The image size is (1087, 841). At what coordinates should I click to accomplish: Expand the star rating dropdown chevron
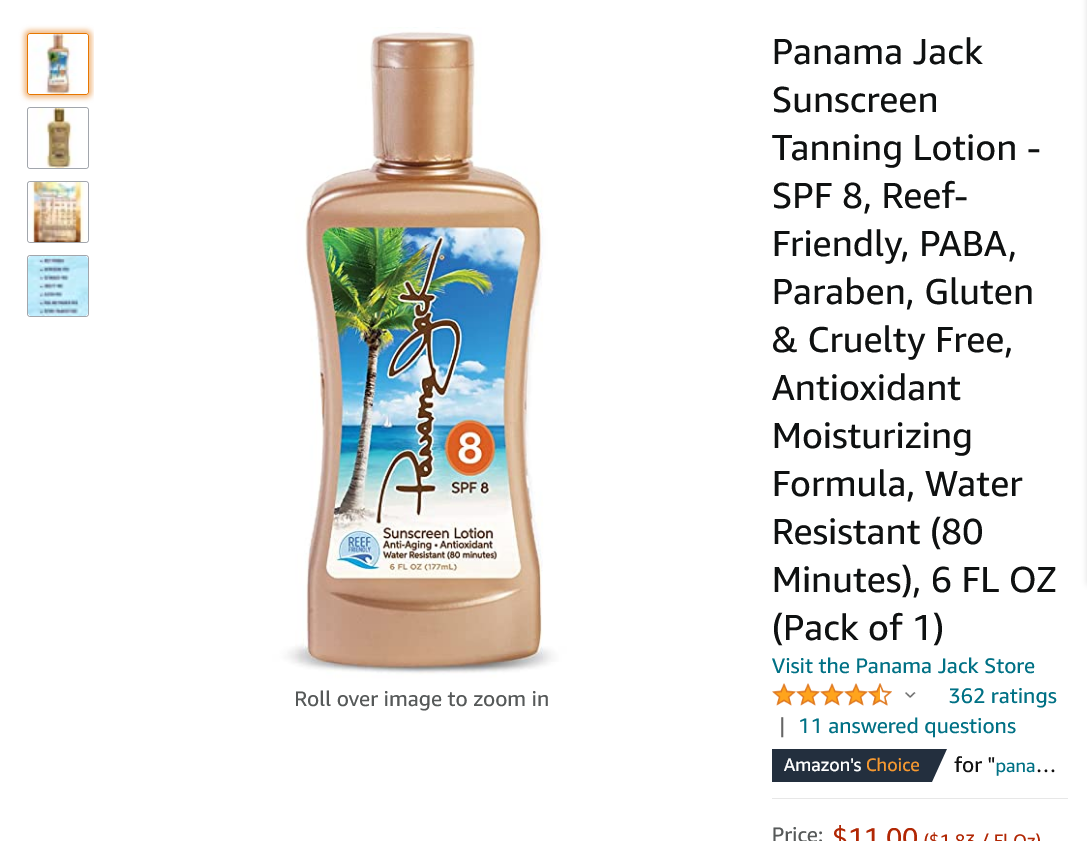[x=910, y=695]
